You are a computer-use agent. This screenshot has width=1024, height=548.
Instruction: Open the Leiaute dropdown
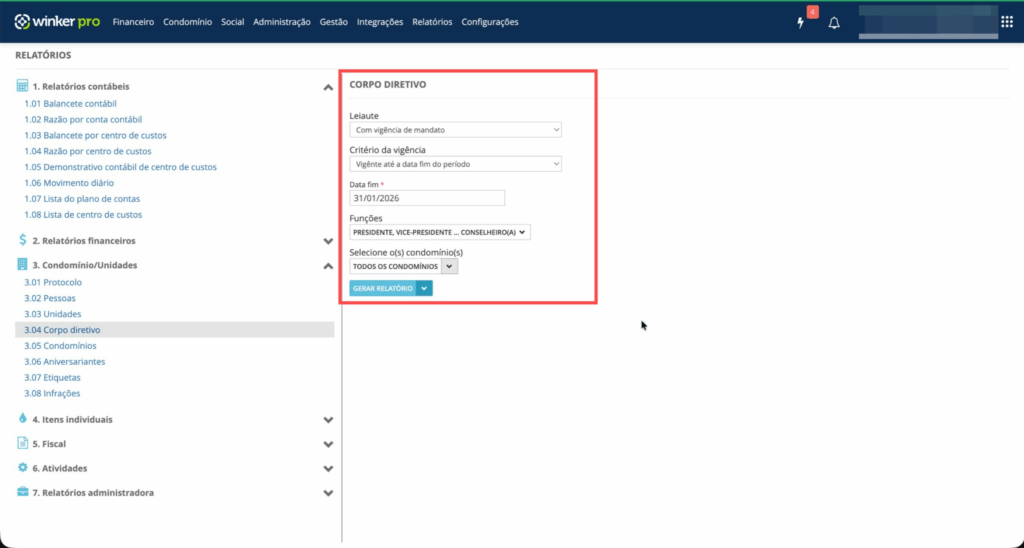[x=455, y=130]
